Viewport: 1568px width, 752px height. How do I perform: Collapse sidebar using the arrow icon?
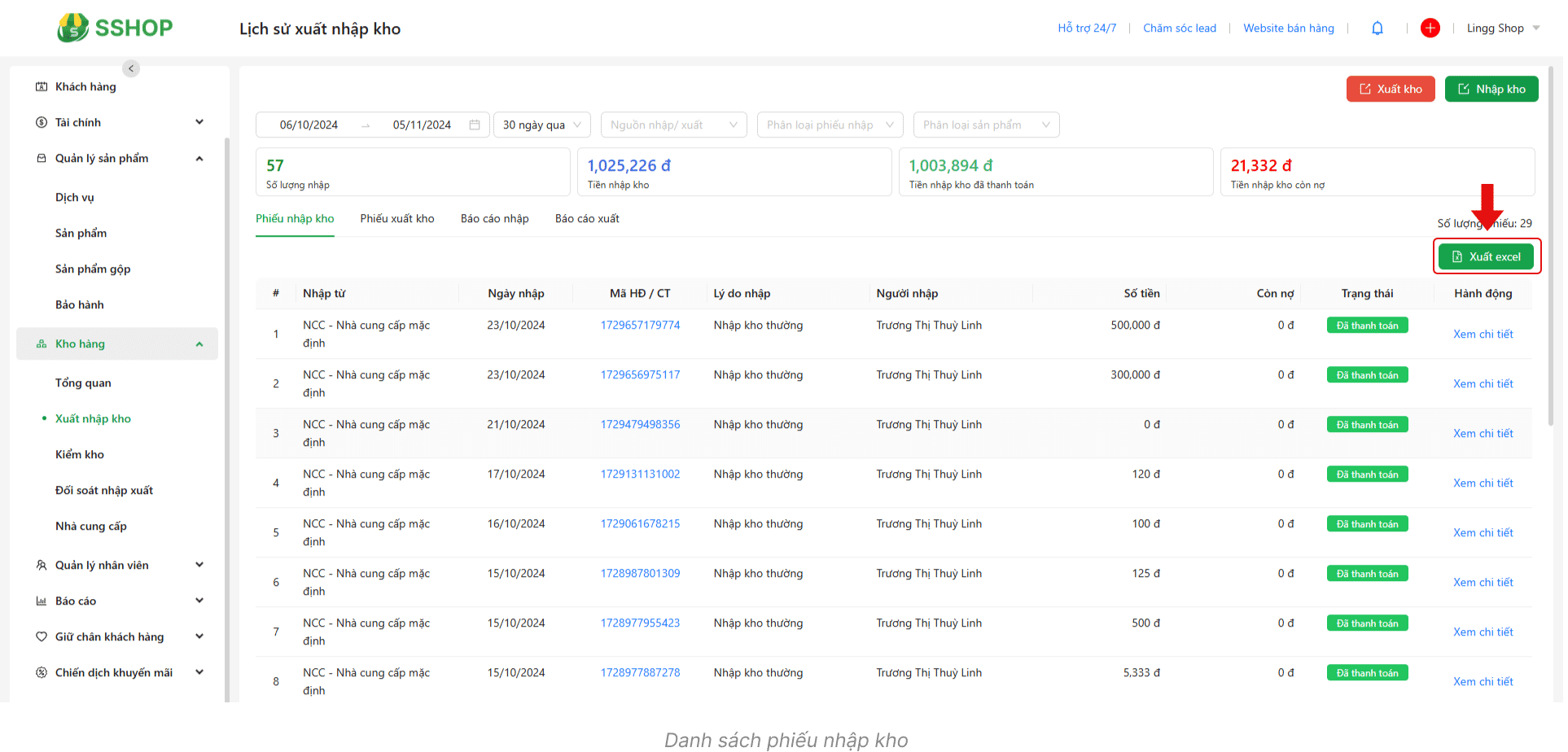click(x=131, y=68)
